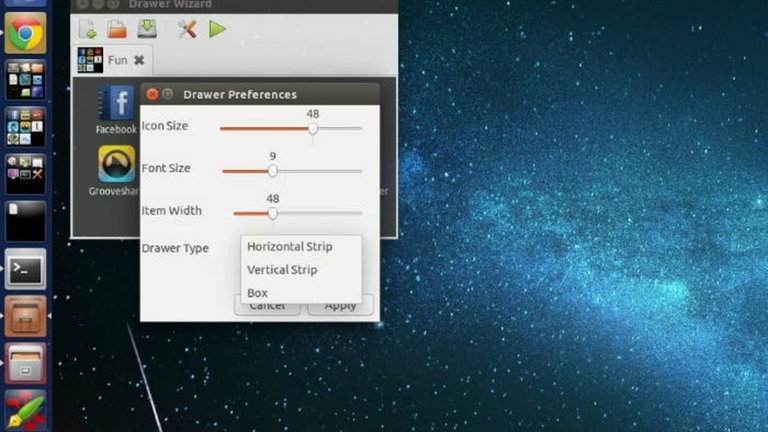This screenshot has width=768, height=432.
Task: Open a drawer with the folder icon
Action: pyautogui.click(x=117, y=29)
